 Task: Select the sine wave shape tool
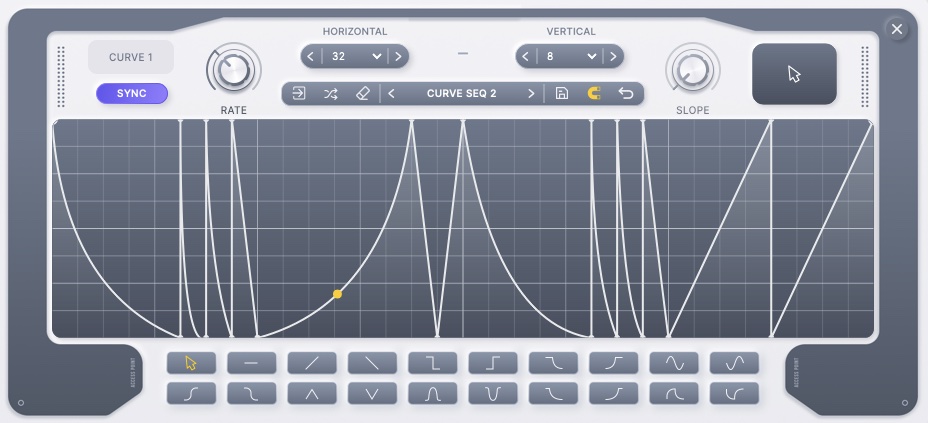tap(673, 363)
